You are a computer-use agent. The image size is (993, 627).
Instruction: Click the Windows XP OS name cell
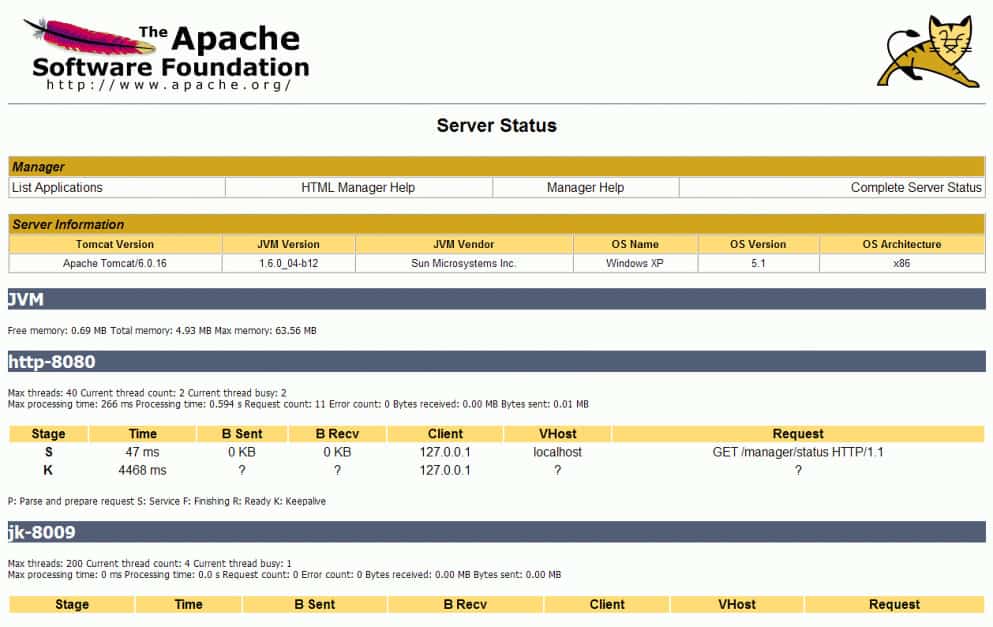pyautogui.click(x=635, y=263)
